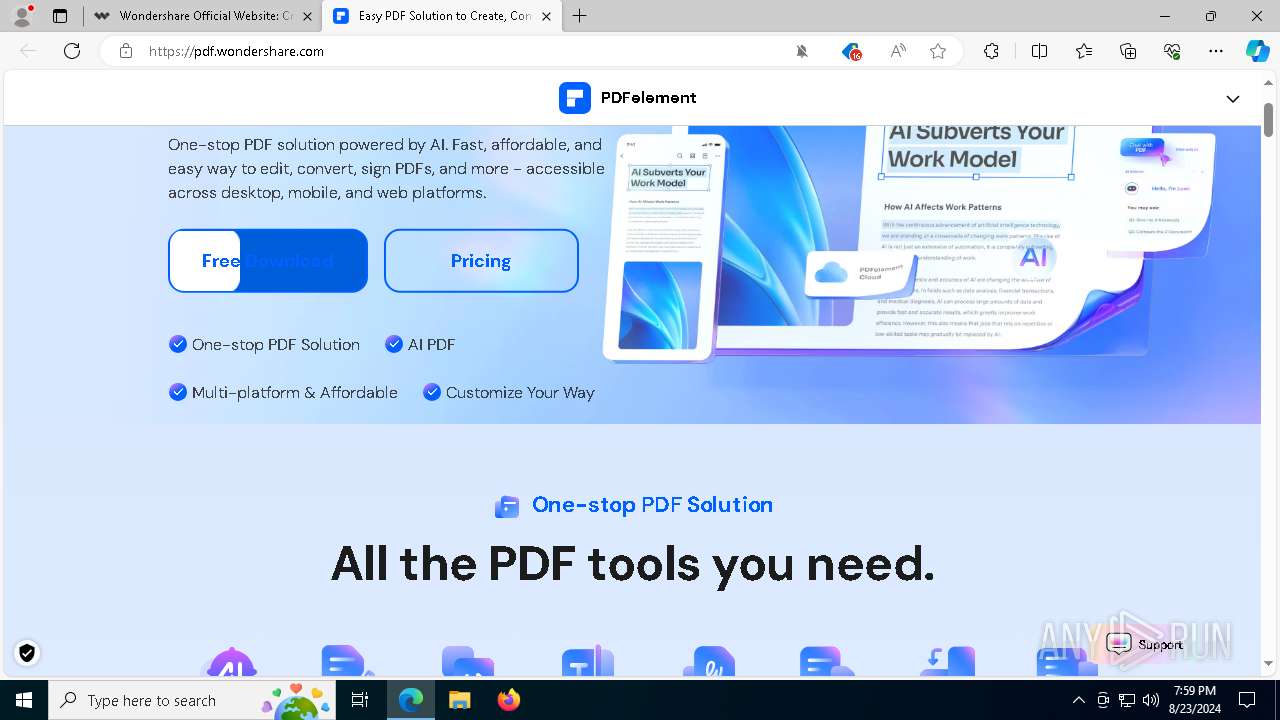Open the shopping coupons tag icon
This screenshot has width=1280, height=720.
click(851, 51)
